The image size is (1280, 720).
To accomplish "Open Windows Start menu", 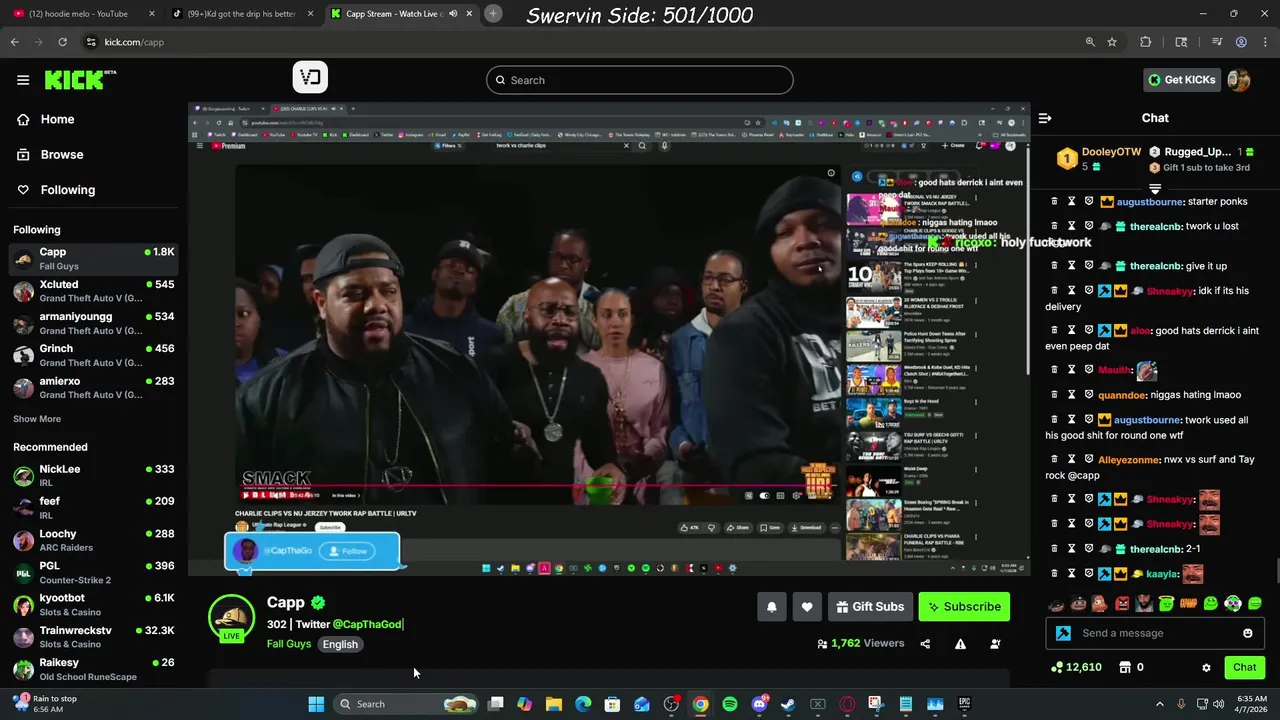I will pyautogui.click(x=316, y=704).
